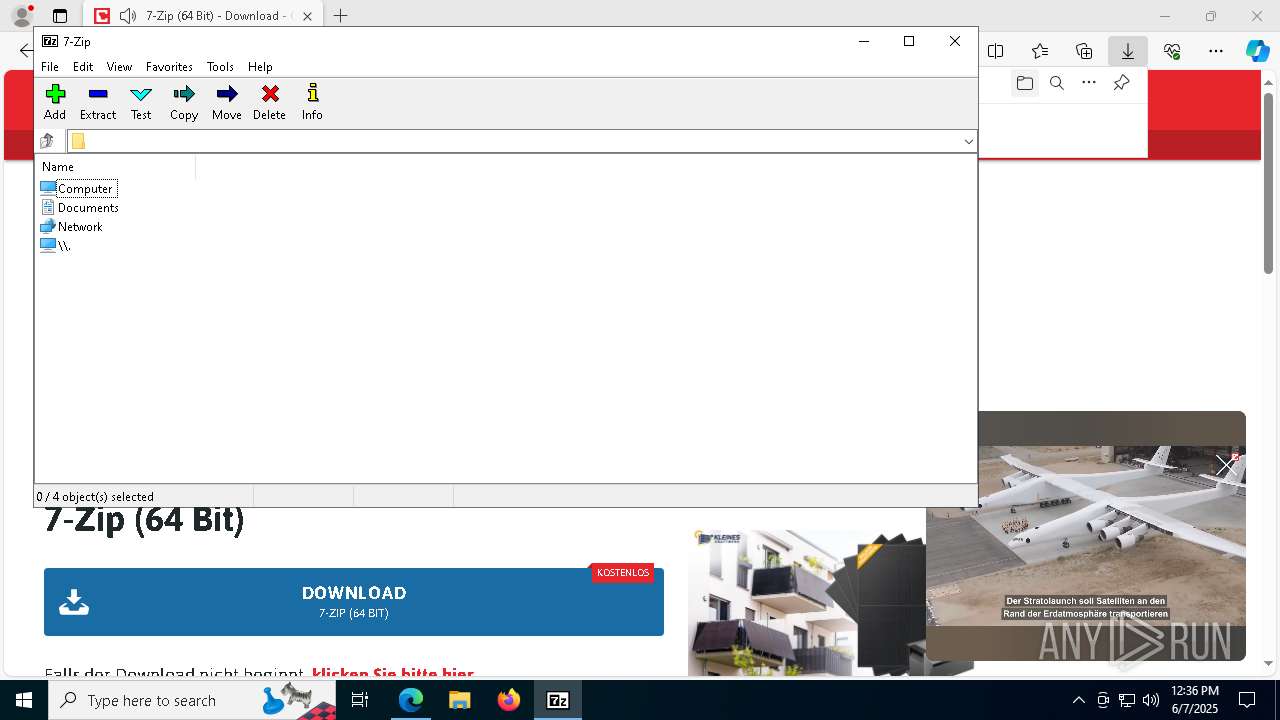The width and height of the screenshot is (1280, 720).
Task: Open Firefox from the taskbar
Action: coord(509,700)
